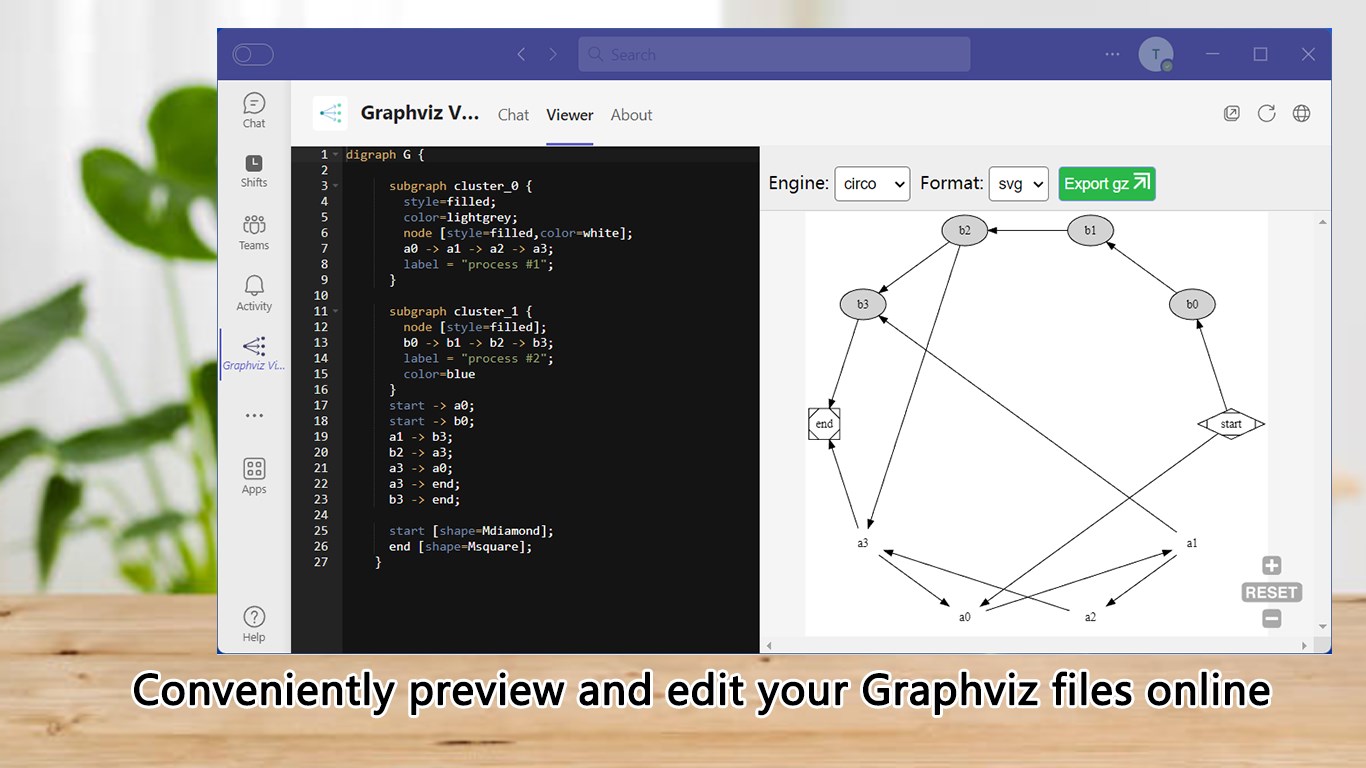Click code line 'color=lightgrey;'
The height and width of the screenshot is (768, 1366).
tap(460, 217)
